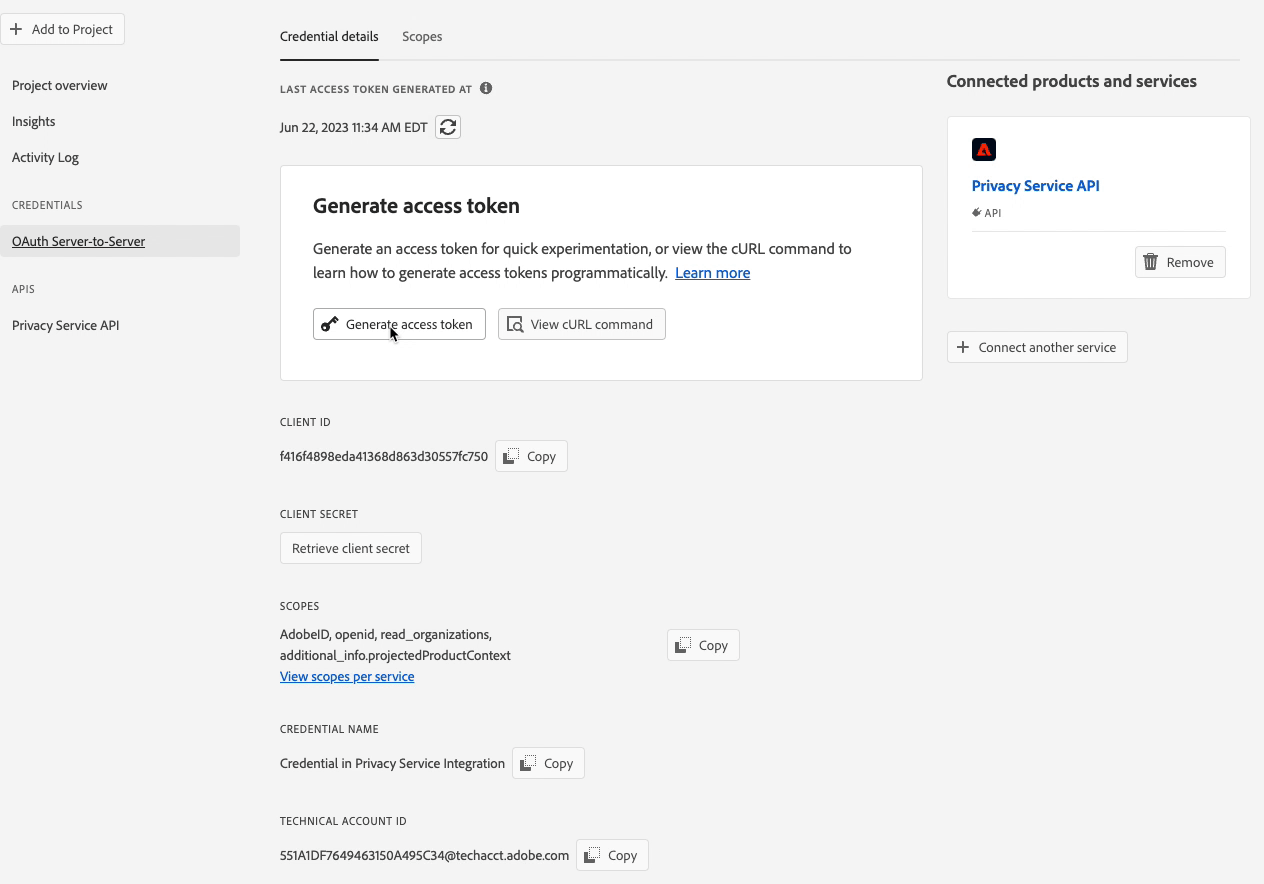Viewport: 1264px width, 884px height.
Task: Copy the Scopes list
Action: [x=702, y=645]
